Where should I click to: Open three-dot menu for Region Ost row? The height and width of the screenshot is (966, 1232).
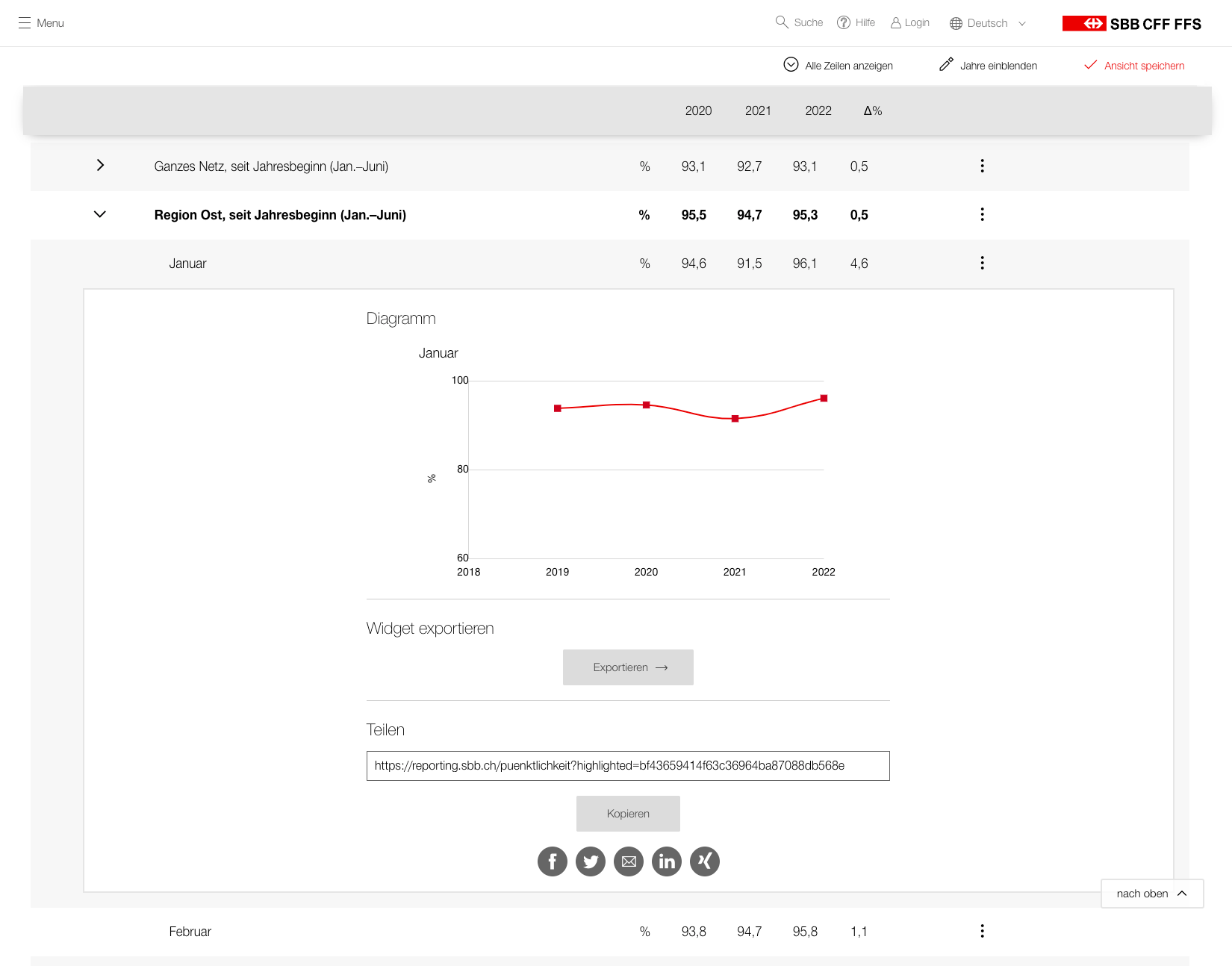click(983, 214)
